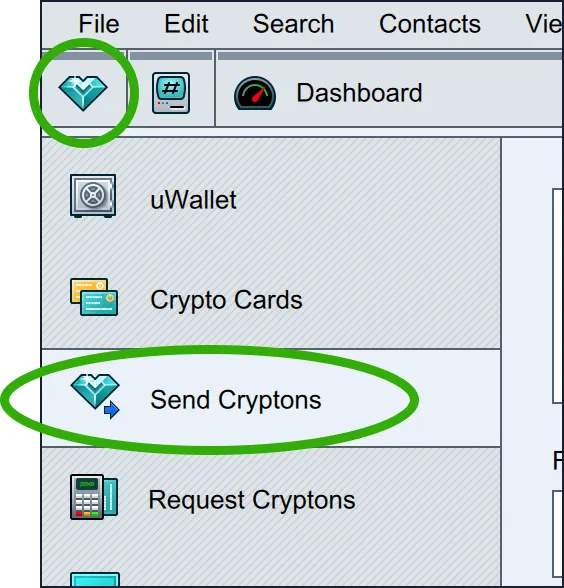Screen dimensions: 564x588
Task: Click the Crypto Cards icon
Action: (94, 297)
